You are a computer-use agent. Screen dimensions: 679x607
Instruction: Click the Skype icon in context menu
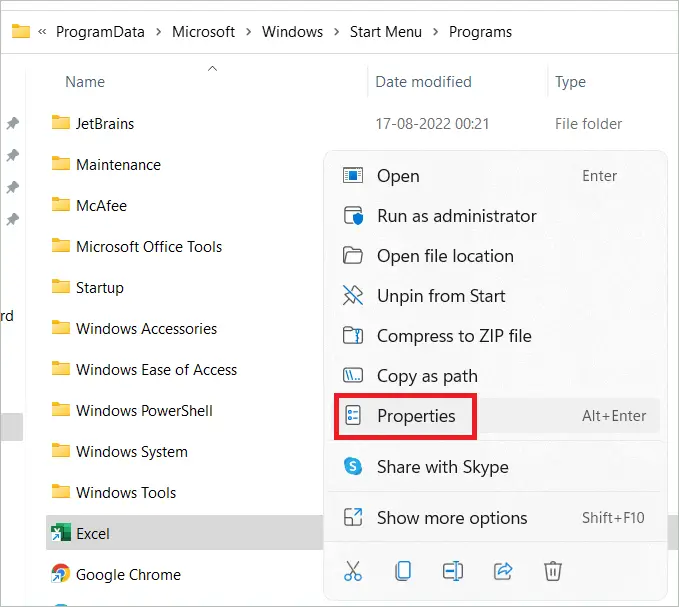click(353, 466)
